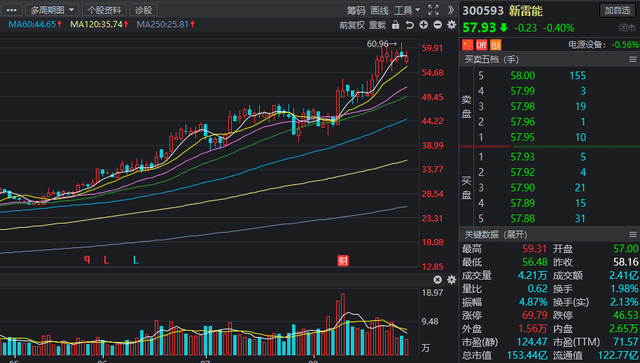Click the stock name 新雷能
The height and width of the screenshot is (363, 640).
[x=526, y=11]
